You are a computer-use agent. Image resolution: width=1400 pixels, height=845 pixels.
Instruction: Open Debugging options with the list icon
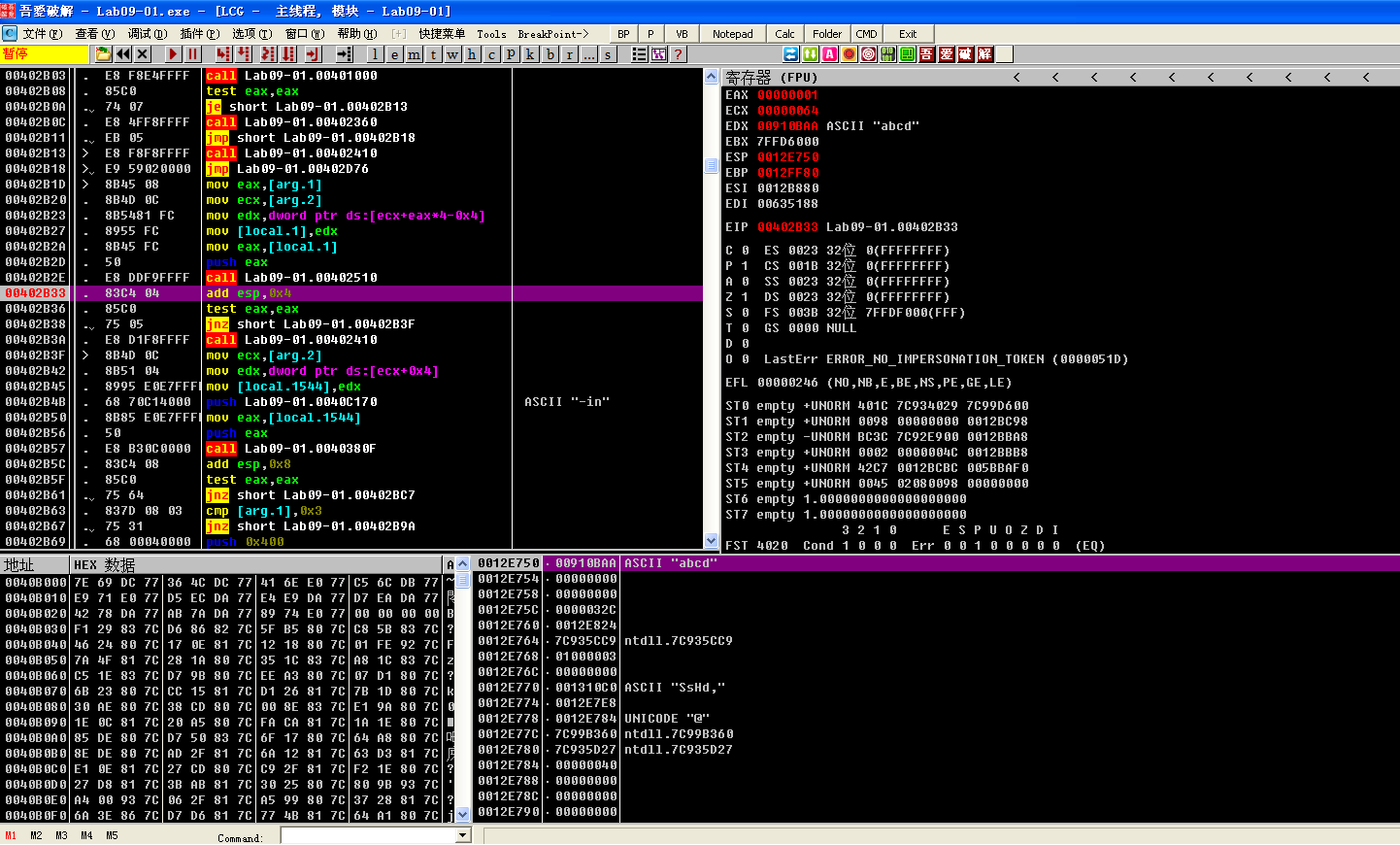[x=639, y=54]
